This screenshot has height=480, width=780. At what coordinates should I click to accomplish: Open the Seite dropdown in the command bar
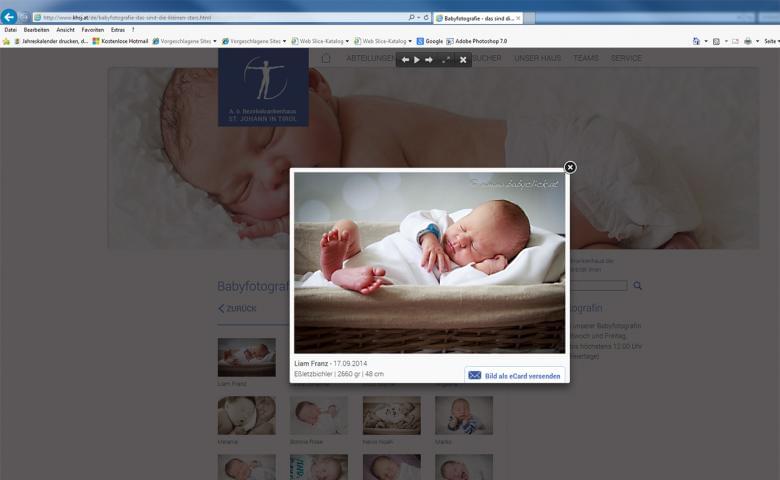click(771, 41)
